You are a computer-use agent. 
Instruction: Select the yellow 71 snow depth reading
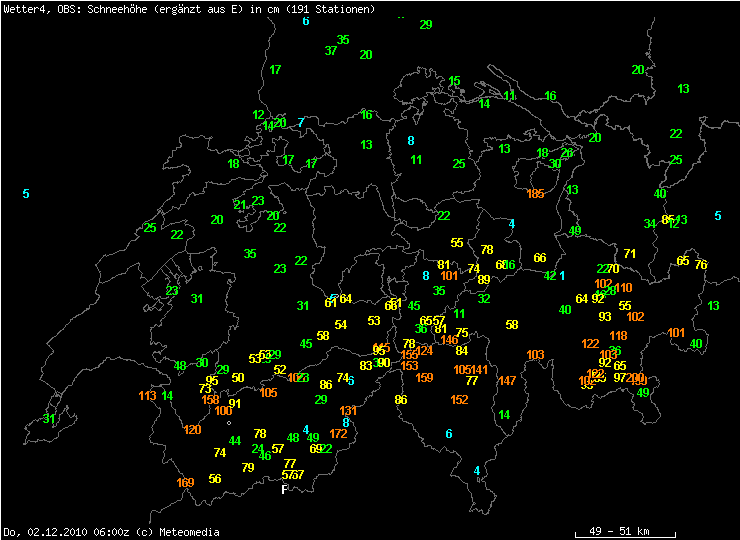click(630, 254)
